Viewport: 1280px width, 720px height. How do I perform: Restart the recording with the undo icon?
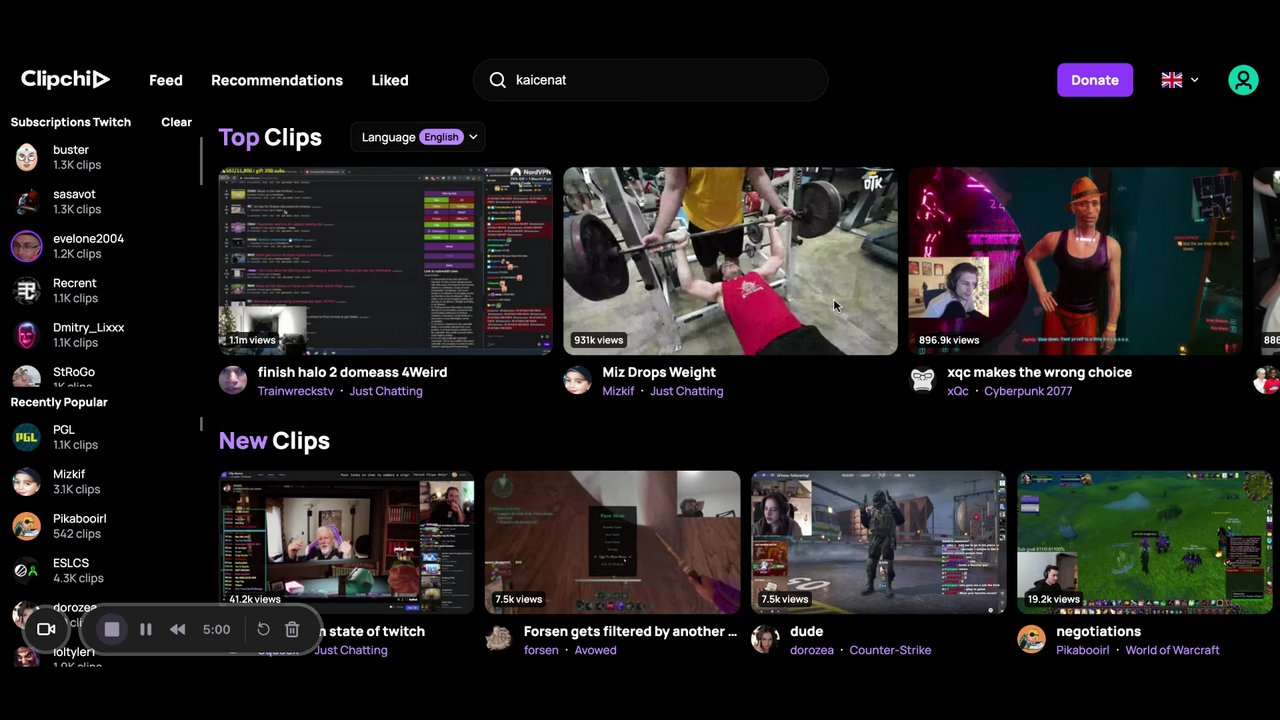click(x=263, y=629)
